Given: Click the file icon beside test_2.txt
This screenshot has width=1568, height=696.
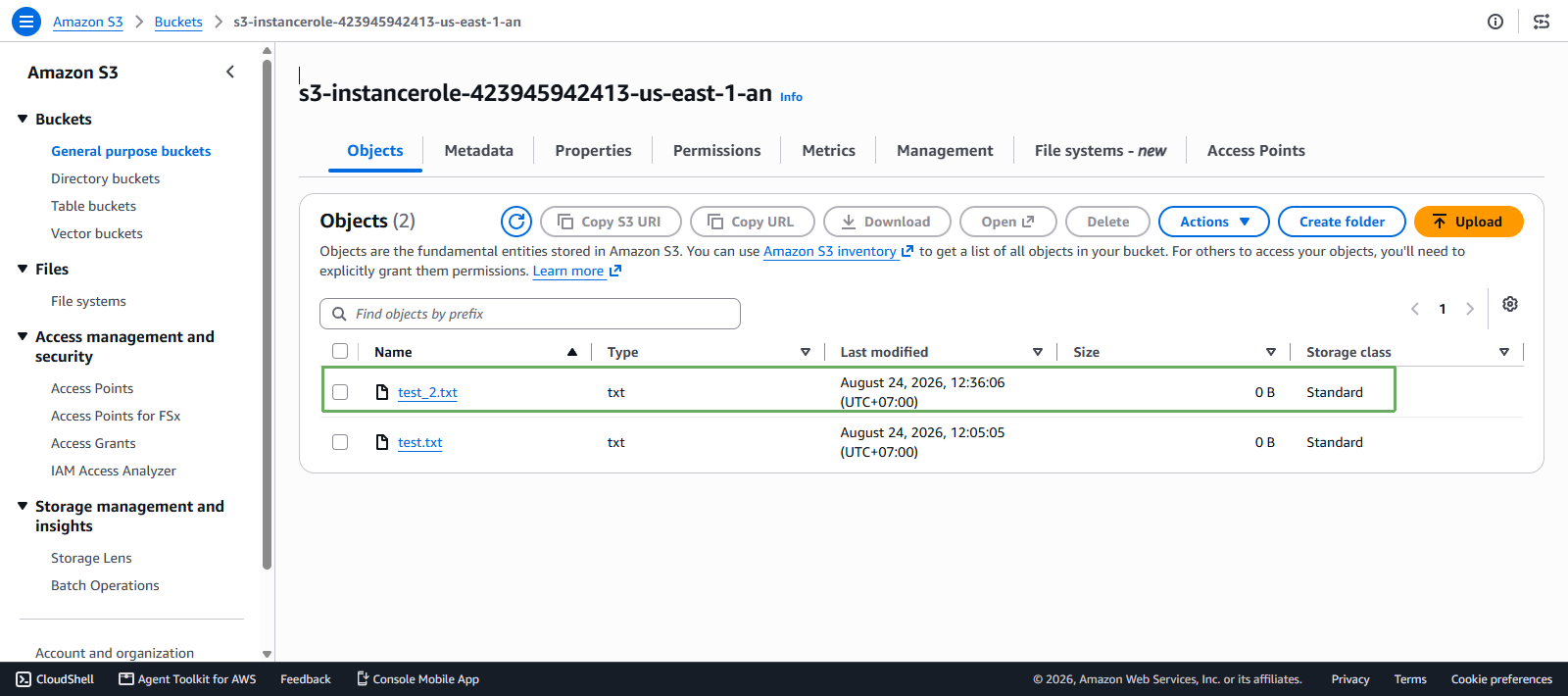Looking at the screenshot, I should pyautogui.click(x=382, y=392).
